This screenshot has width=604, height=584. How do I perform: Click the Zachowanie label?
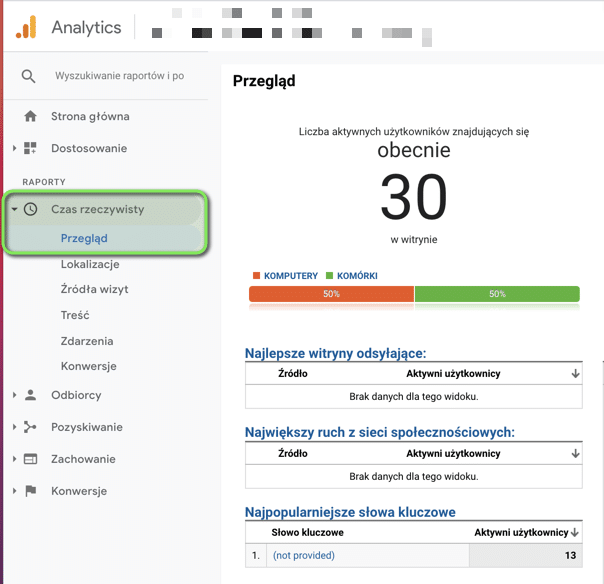(83, 459)
